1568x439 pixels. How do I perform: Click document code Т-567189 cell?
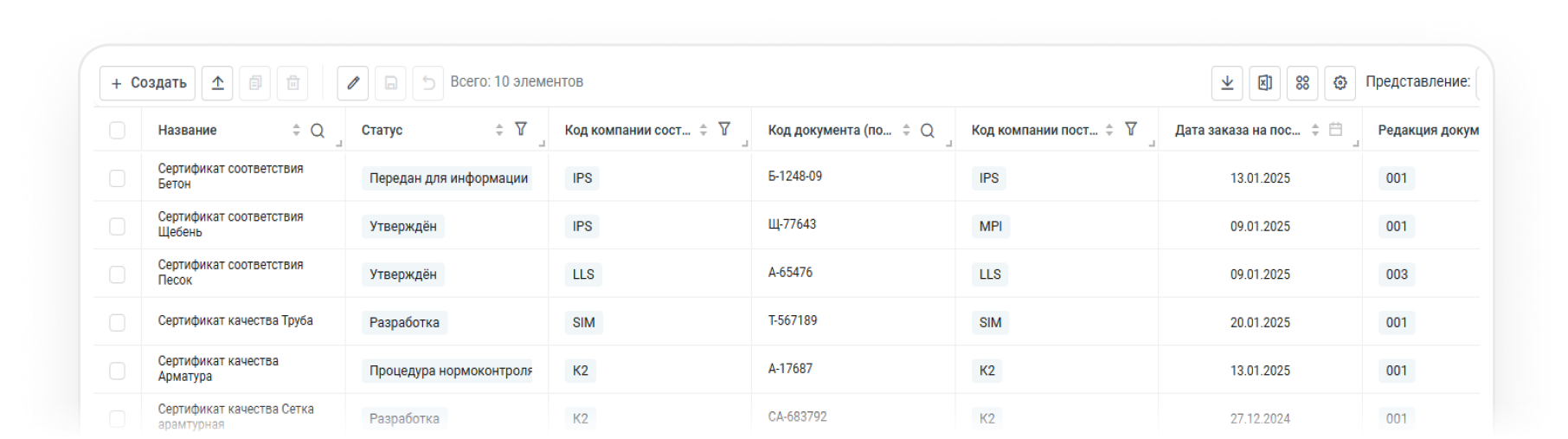pos(793,320)
